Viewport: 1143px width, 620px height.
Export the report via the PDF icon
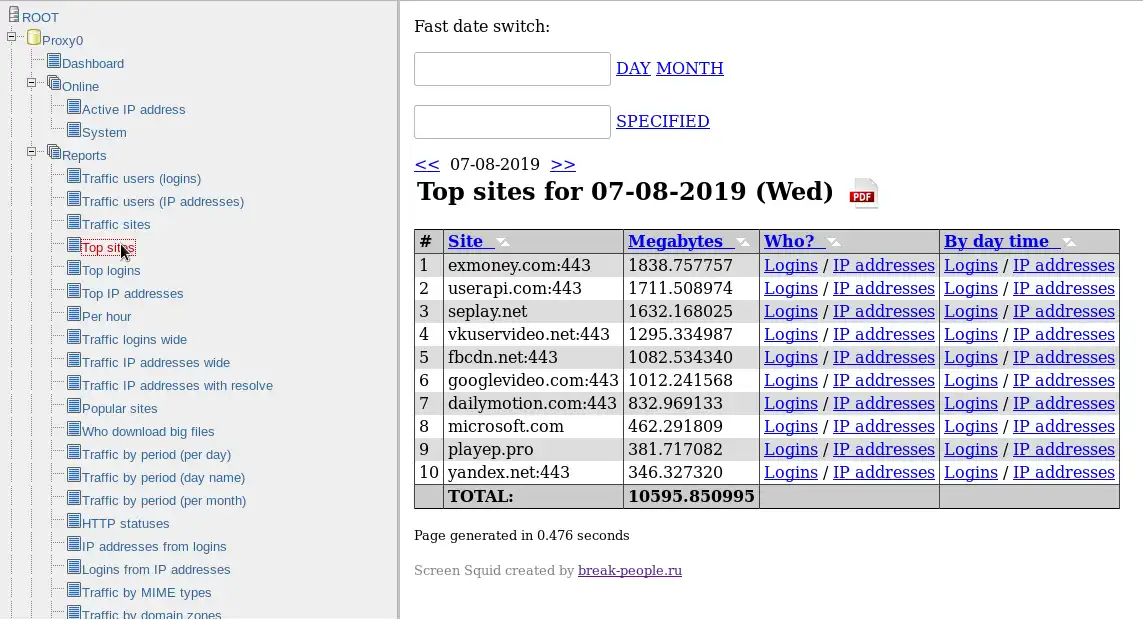coord(863,193)
